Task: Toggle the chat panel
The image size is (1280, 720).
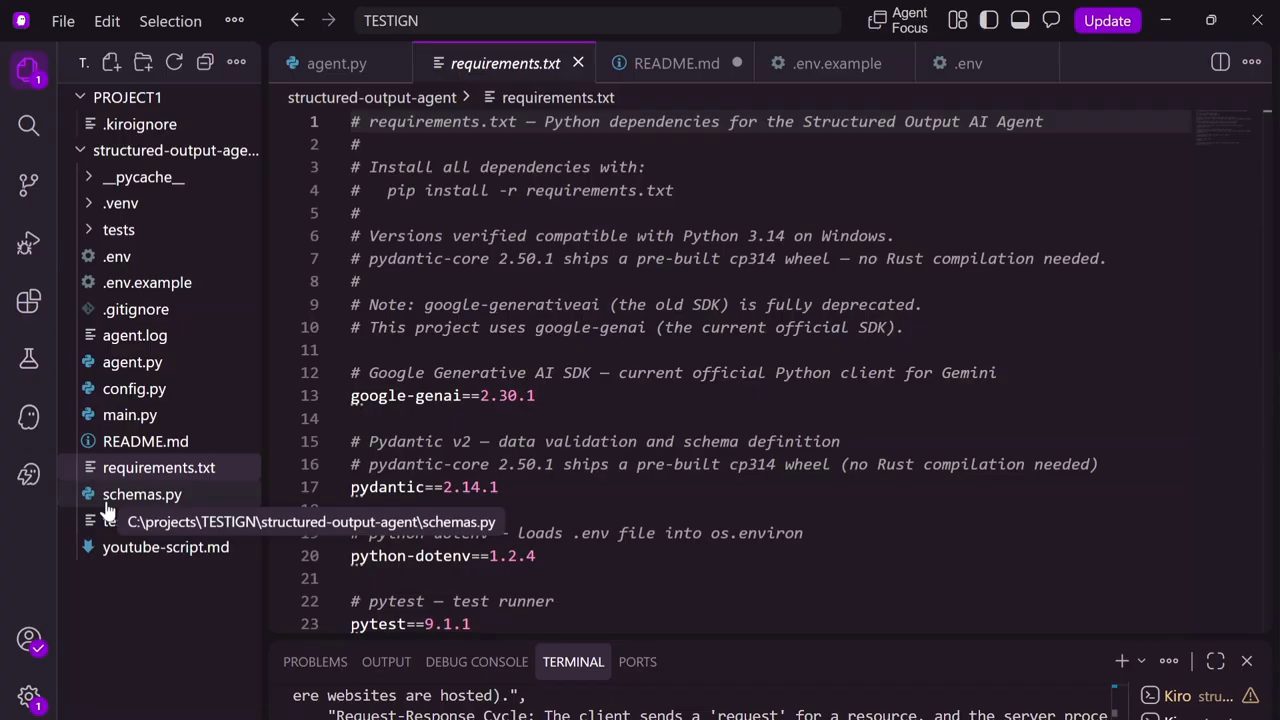Action: [1051, 20]
